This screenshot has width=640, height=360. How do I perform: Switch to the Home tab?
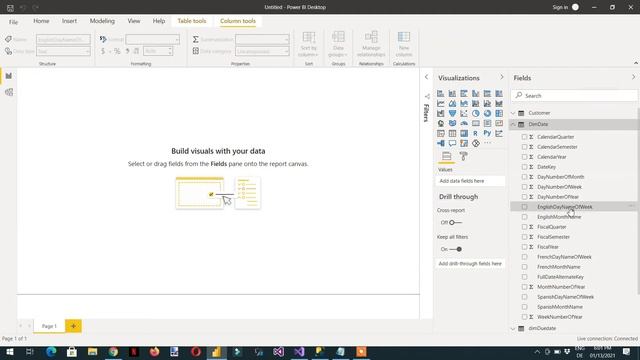click(41, 21)
